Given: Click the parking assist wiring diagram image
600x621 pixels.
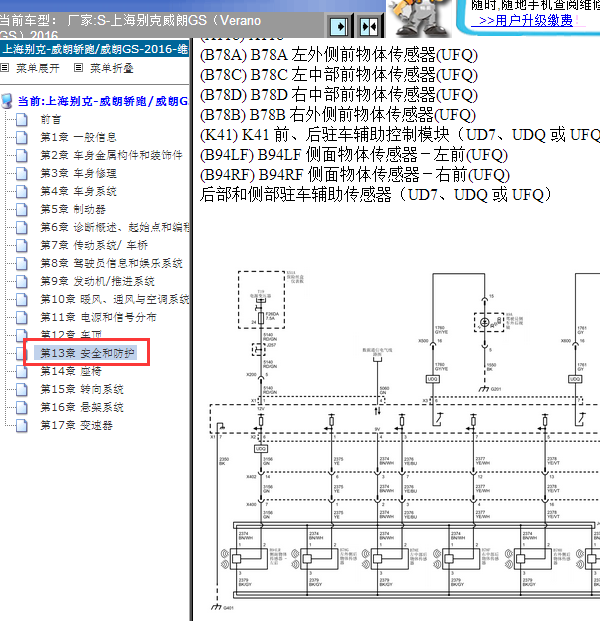Looking at the screenshot, I should pyautogui.click(x=404, y=440).
